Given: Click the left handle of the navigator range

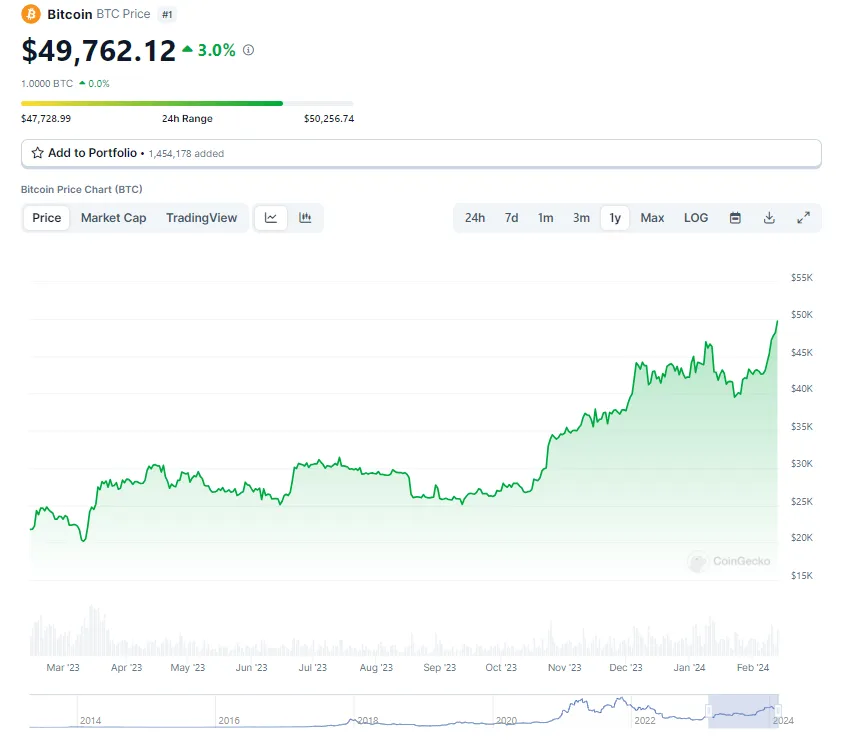Looking at the screenshot, I should click(709, 711).
